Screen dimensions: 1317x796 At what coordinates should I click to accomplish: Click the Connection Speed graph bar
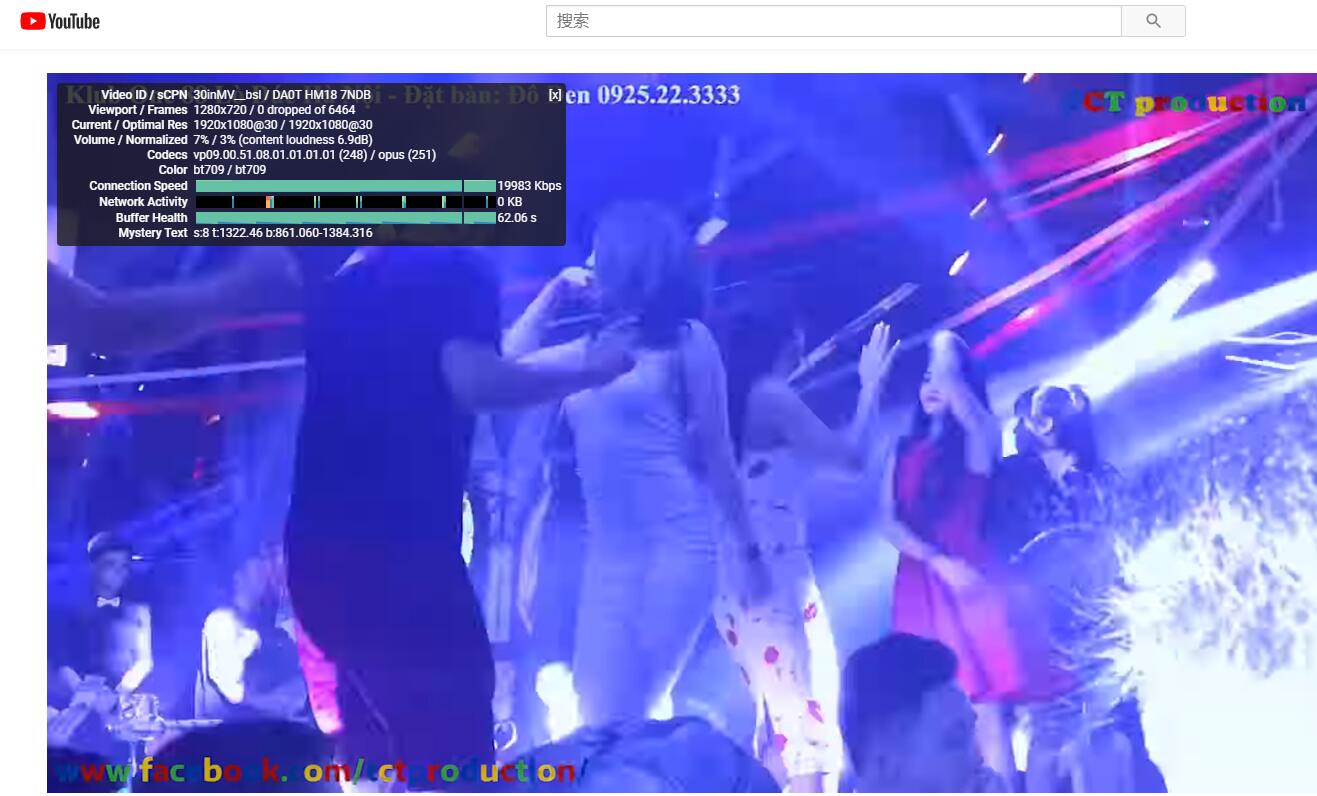point(345,186)
